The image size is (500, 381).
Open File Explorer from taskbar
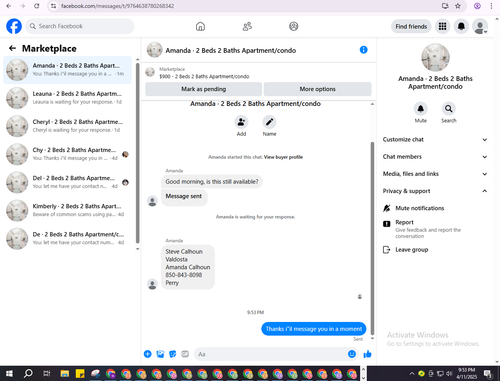pos(65,373)
